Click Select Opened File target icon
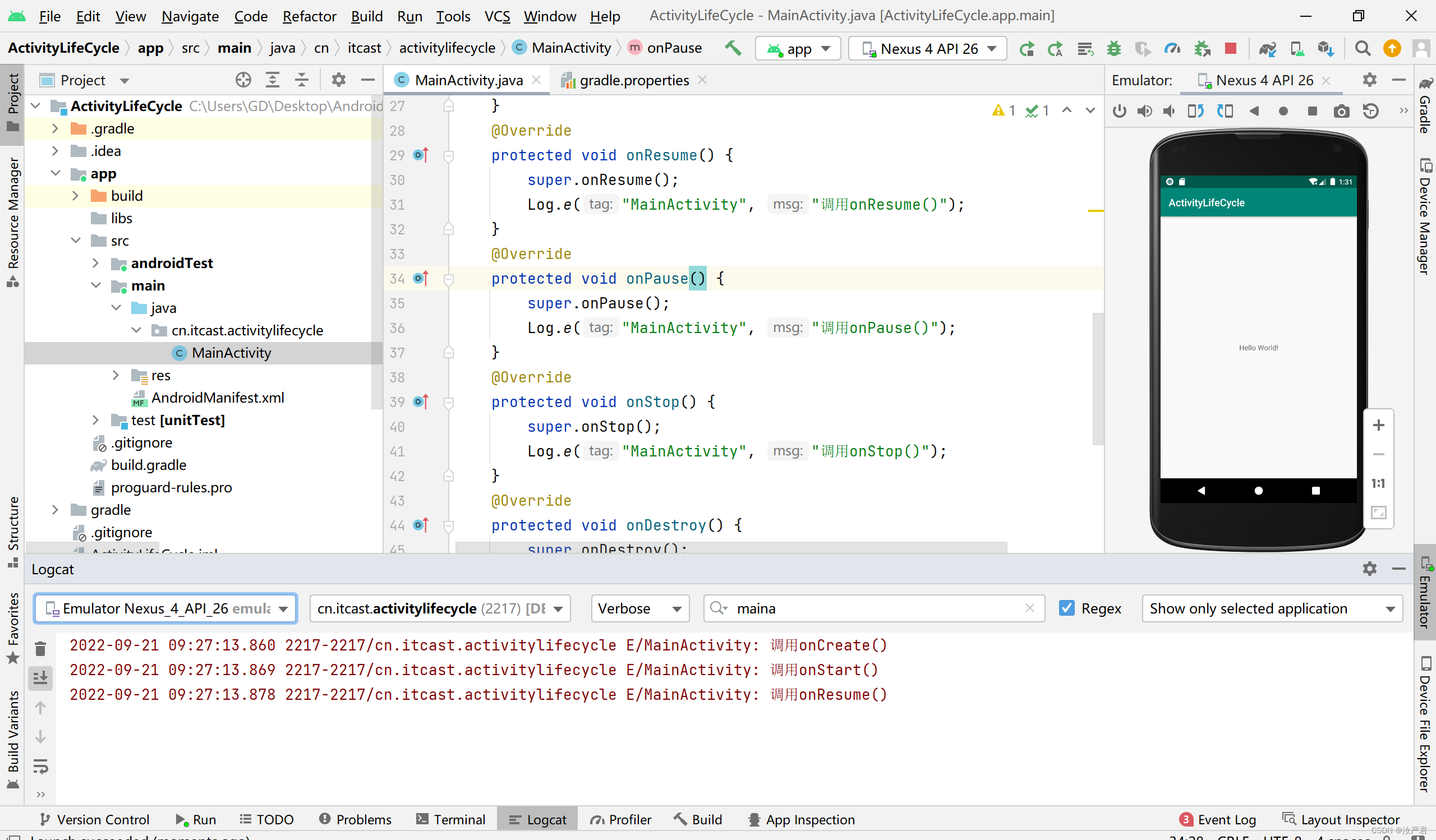 click(x=243, y=80)
